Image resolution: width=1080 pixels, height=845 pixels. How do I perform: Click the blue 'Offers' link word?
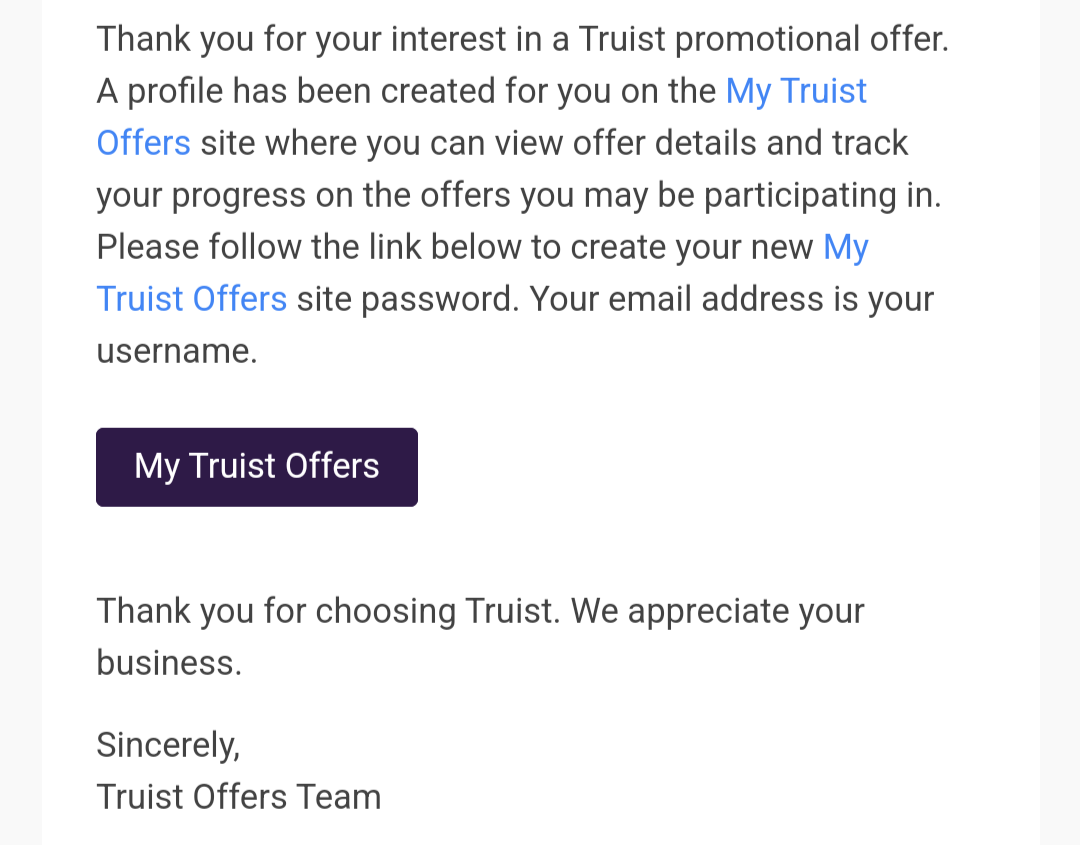coord(143,143)
